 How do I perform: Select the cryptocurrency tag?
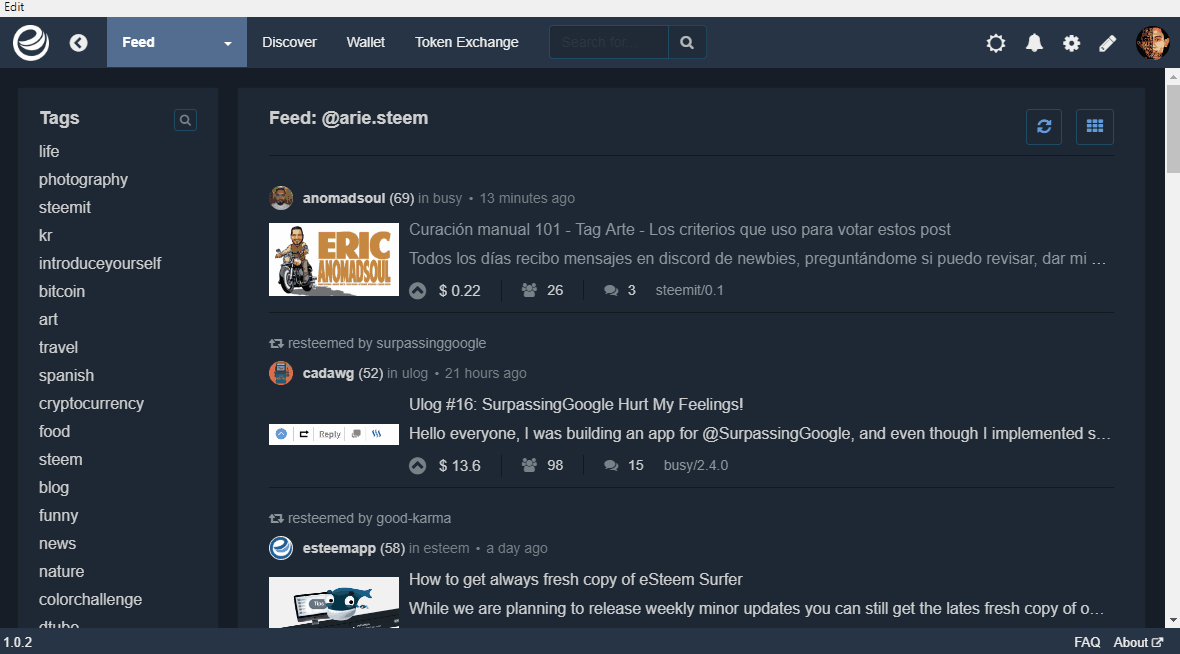[x=91, y=403]
